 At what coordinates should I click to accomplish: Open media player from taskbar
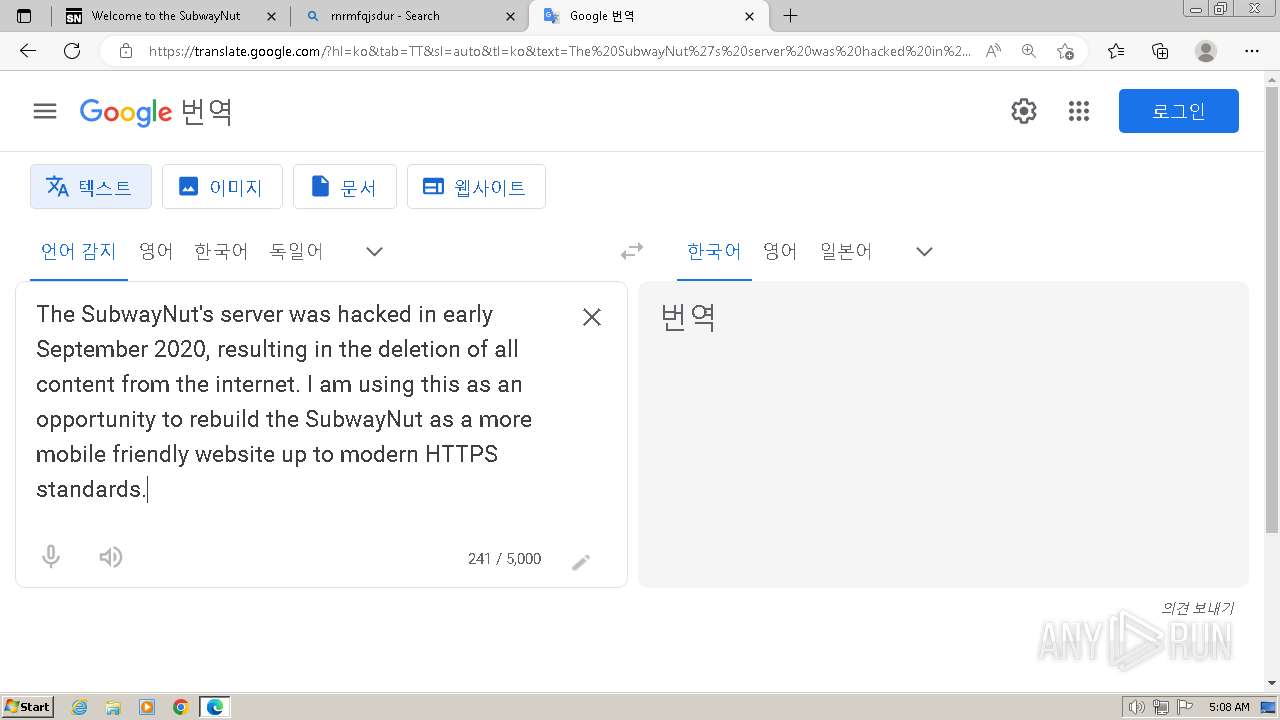coord(147,707)
